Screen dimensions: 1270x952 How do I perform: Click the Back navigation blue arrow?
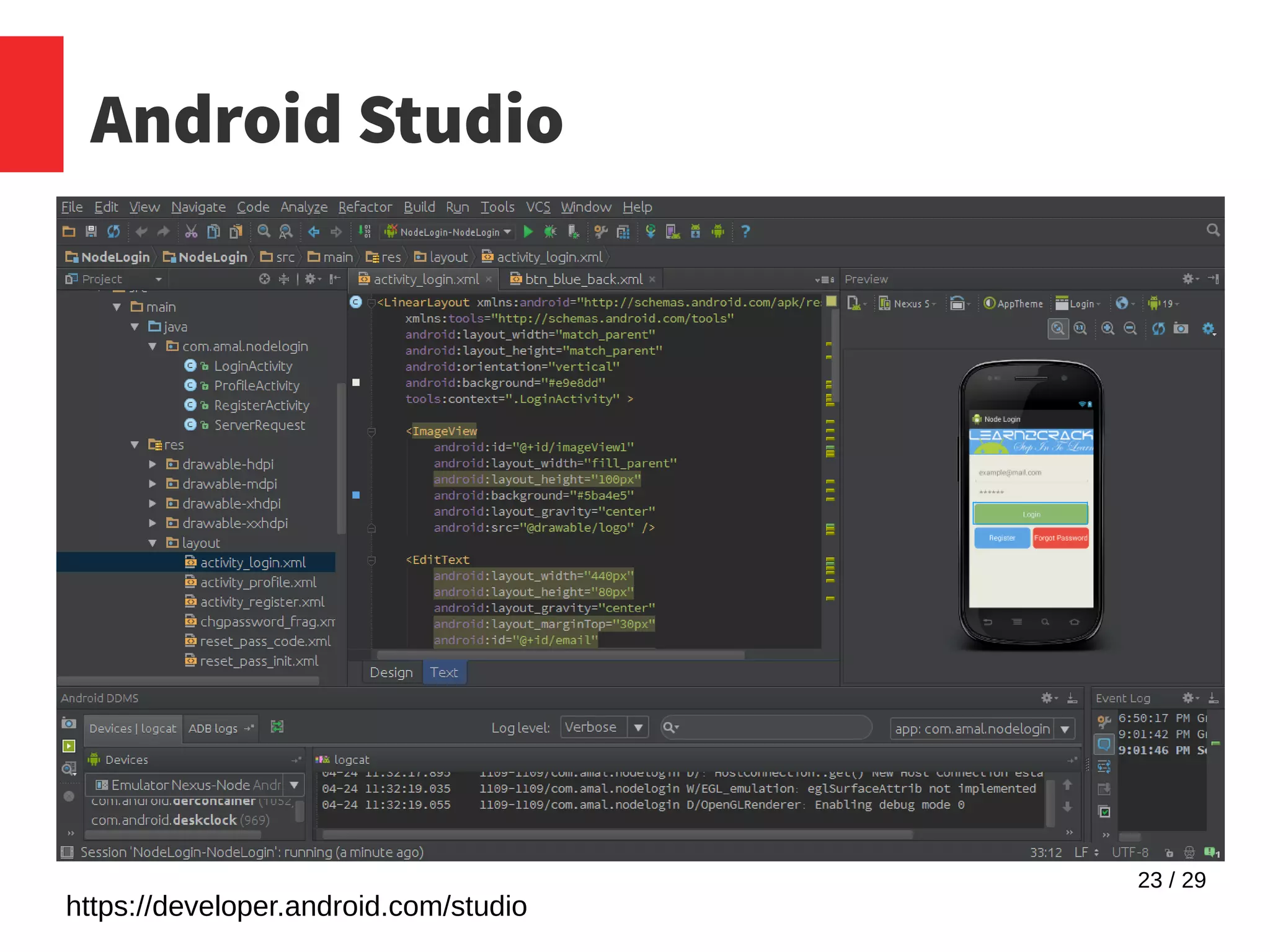(x=314, y=232)
